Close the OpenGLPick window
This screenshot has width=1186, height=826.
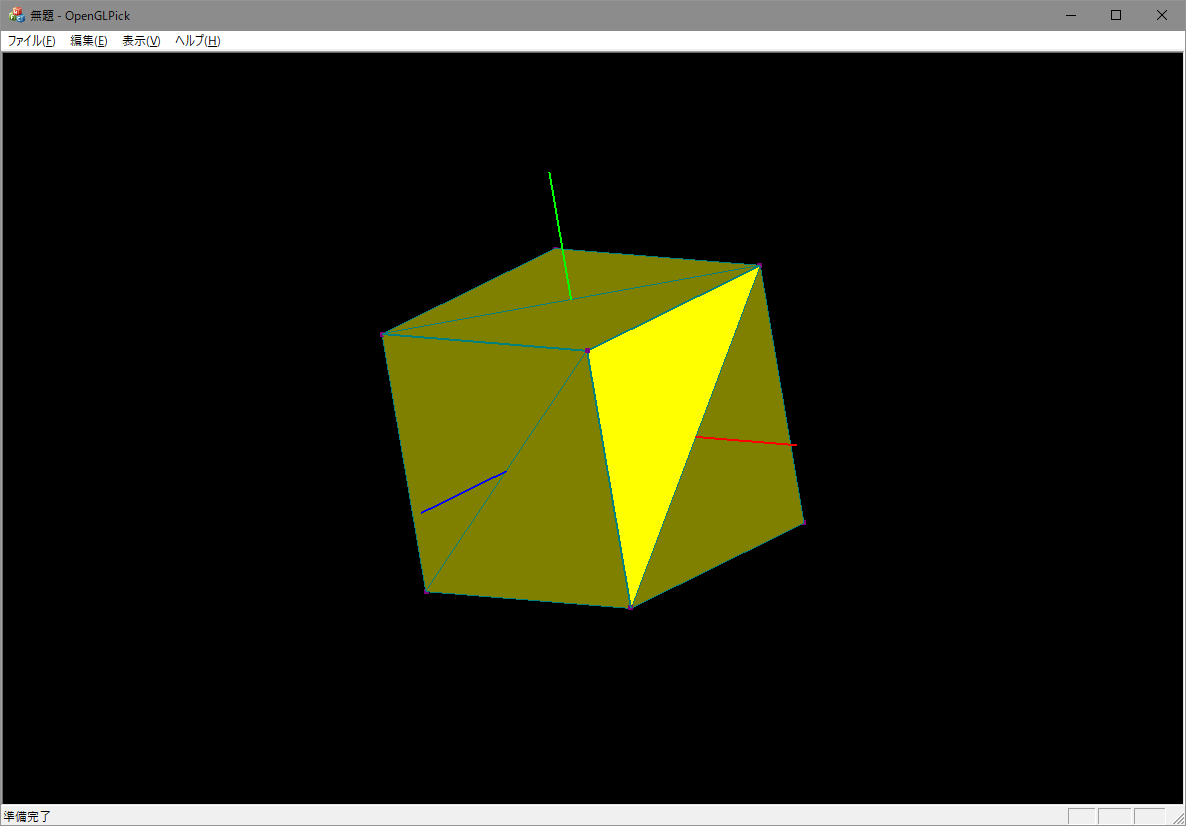click(1162, 15)
